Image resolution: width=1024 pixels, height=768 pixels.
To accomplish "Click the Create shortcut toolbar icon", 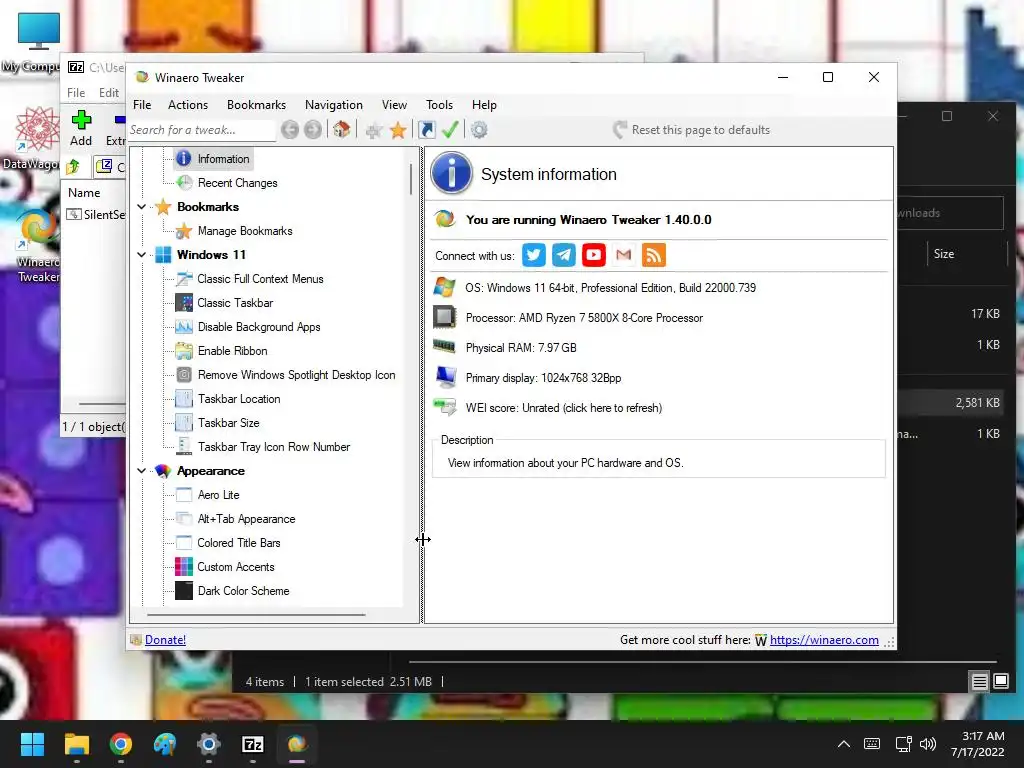I will [426, 130].
